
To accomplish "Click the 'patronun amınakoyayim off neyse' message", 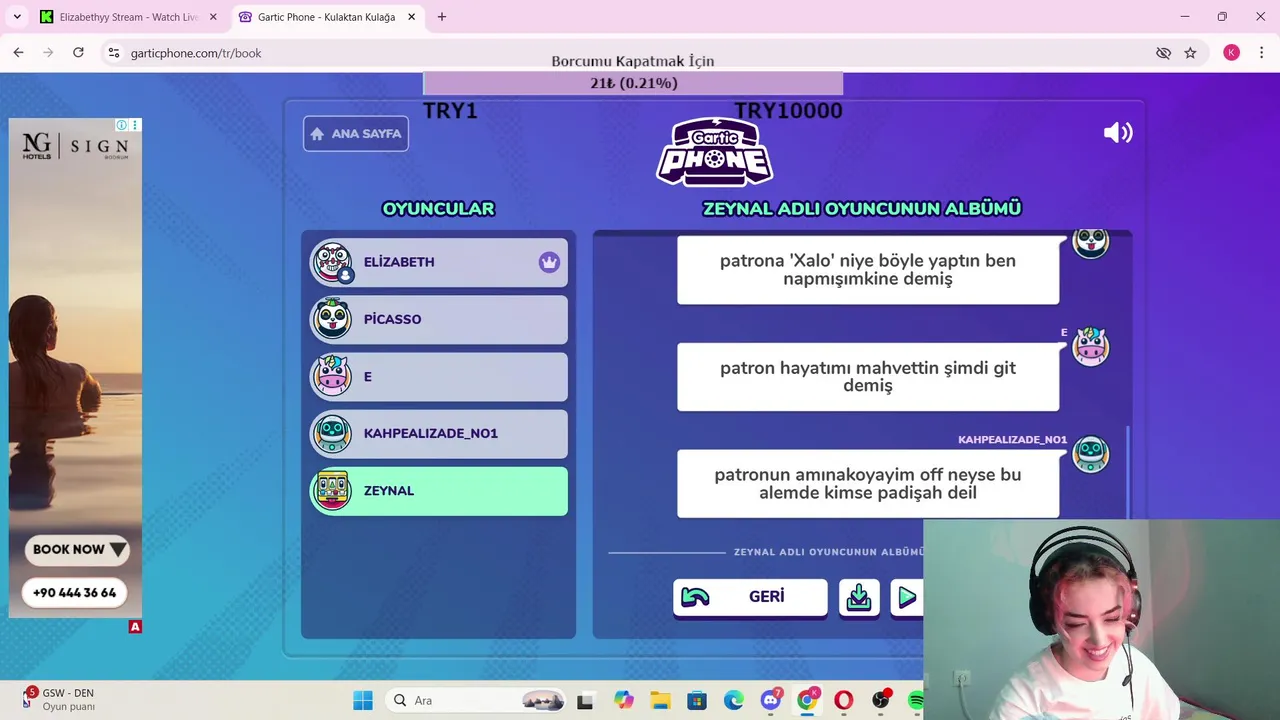I will point(868,484).
